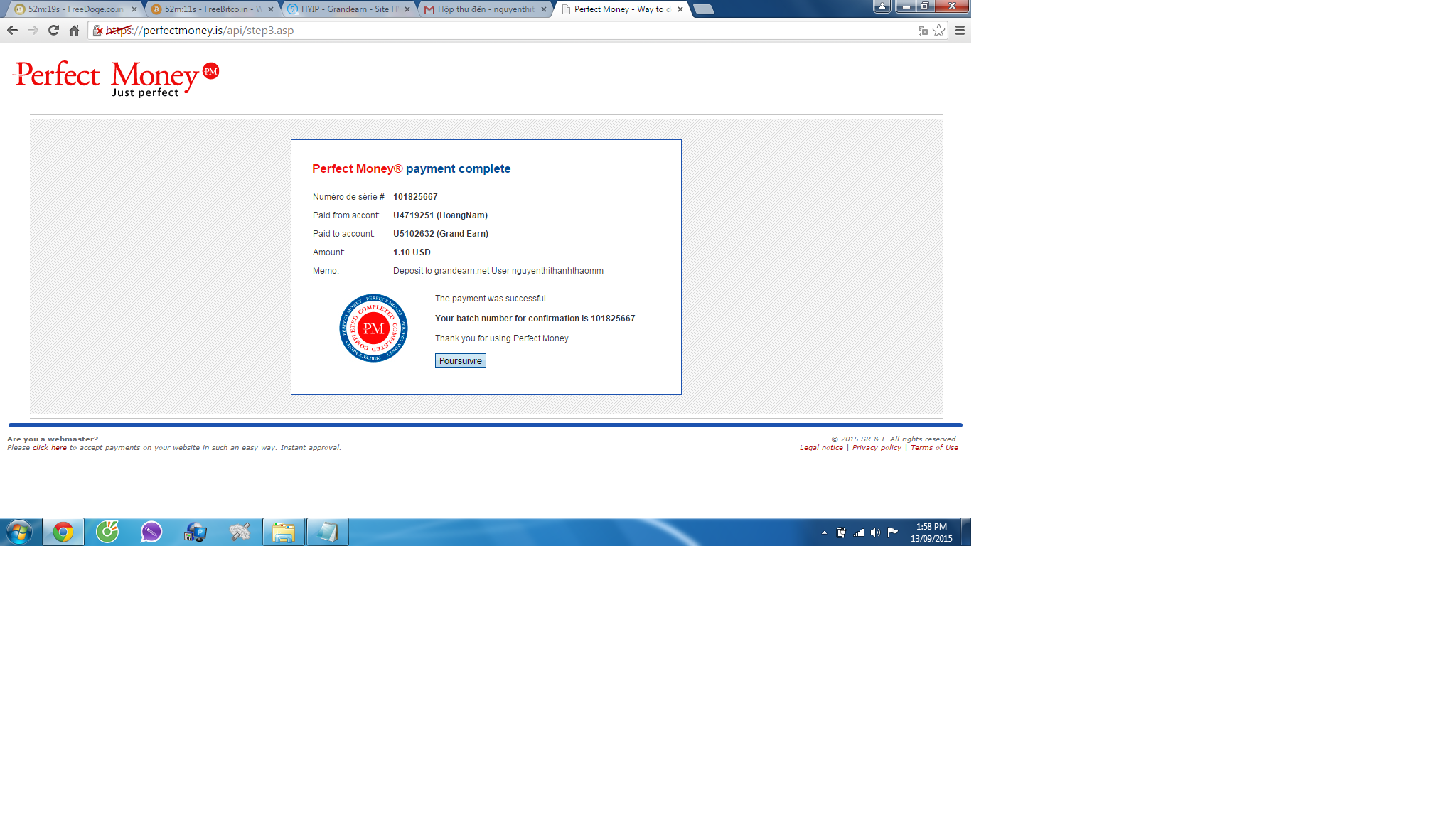Show hidden system tray icons arrow
Viewport: 1456px width, 819px height.
(824, 532)
